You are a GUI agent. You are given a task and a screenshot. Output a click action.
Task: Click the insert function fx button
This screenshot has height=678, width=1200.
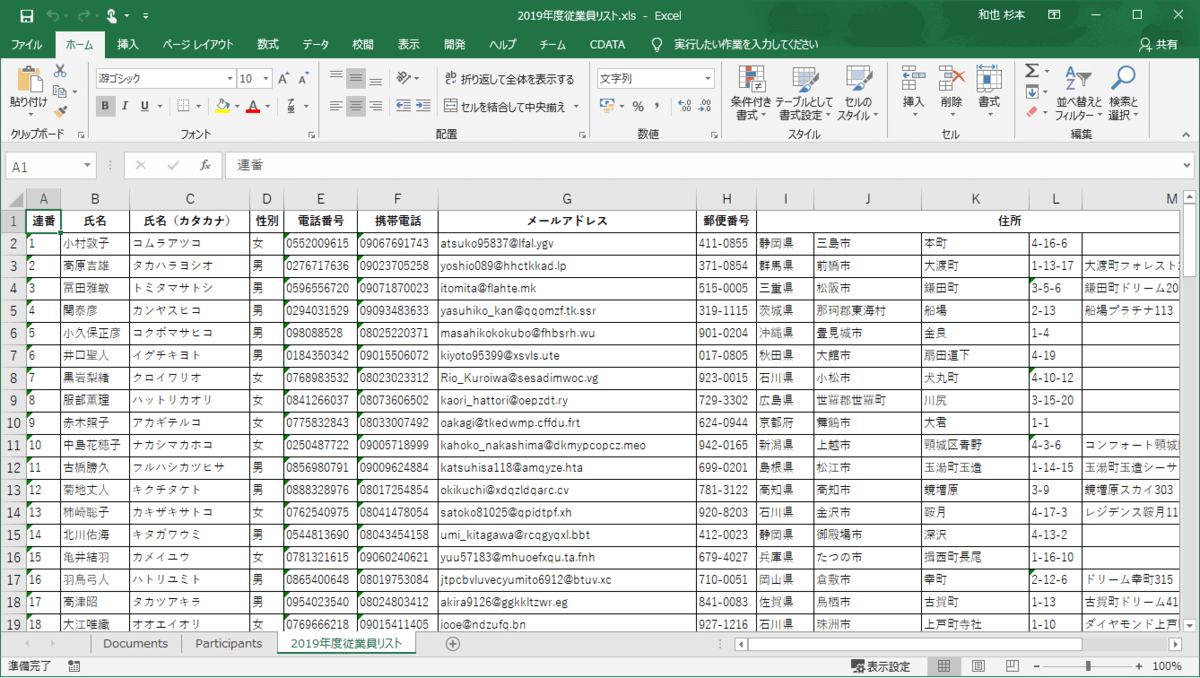(205, 166)
